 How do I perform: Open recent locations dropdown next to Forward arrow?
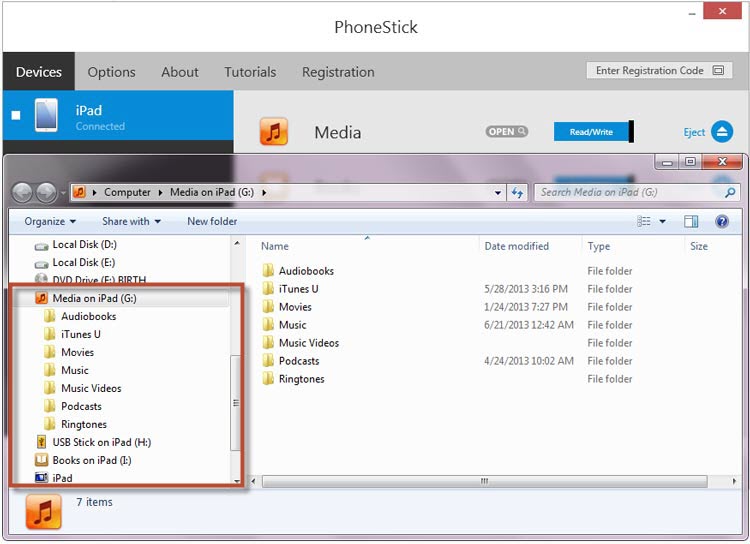[63, 193]
